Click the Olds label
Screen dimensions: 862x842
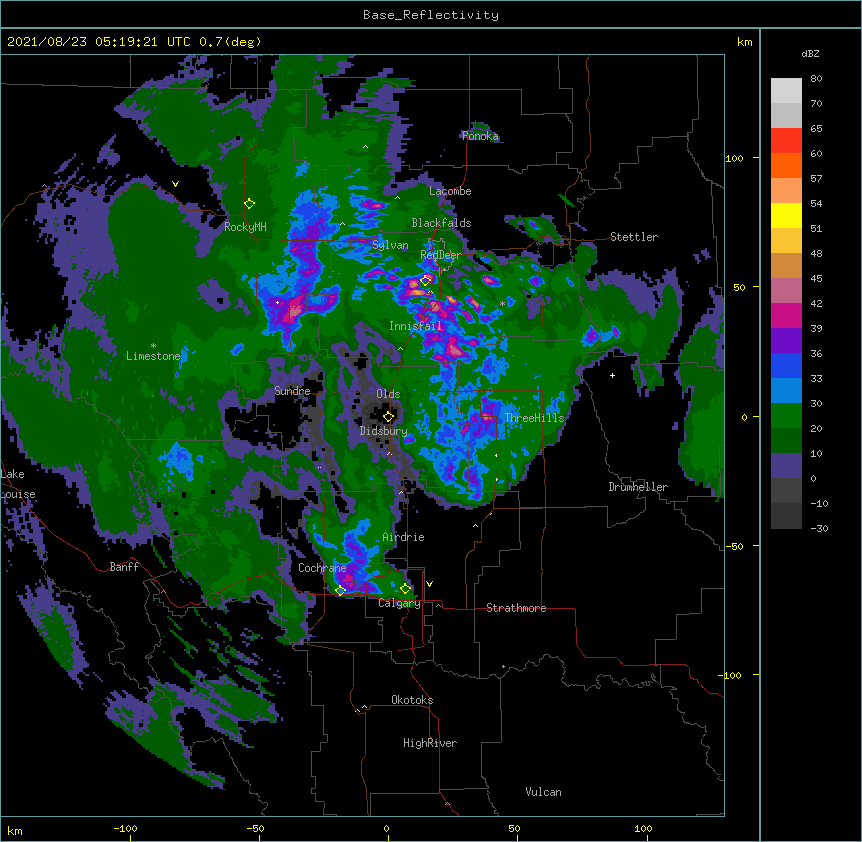tap(388, 394)
